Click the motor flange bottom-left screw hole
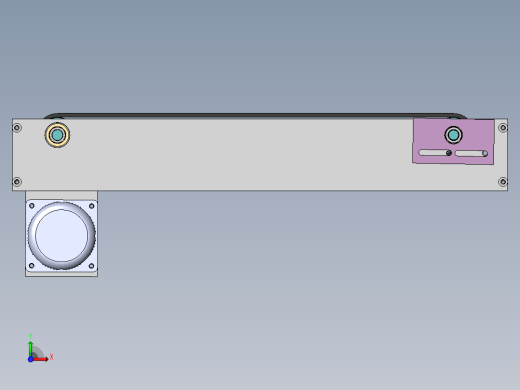The width and height of the screenshot is (520, 390). click(32, 266)
